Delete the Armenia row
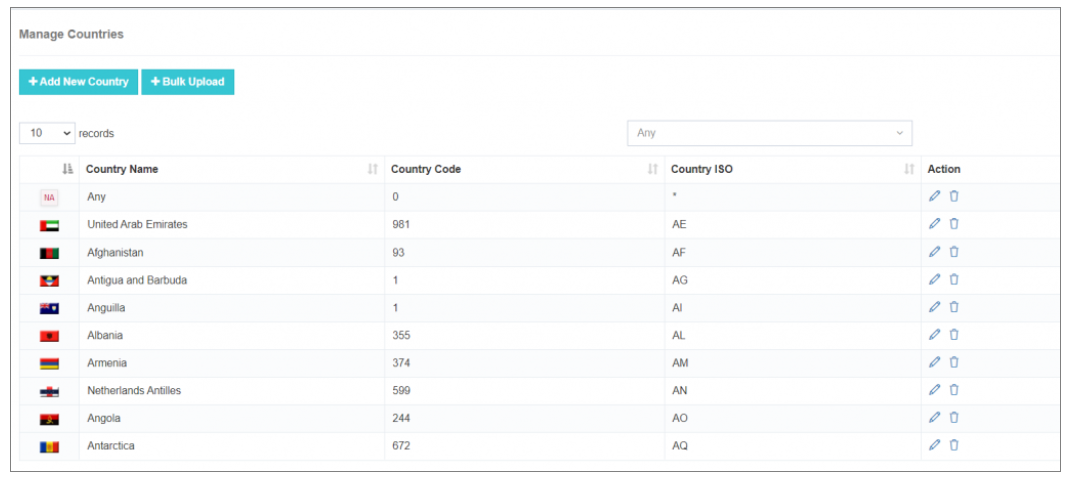Image resolution: width=1067 pixels, height=484 pixels. pyautogui.click(x=954, y=362)
